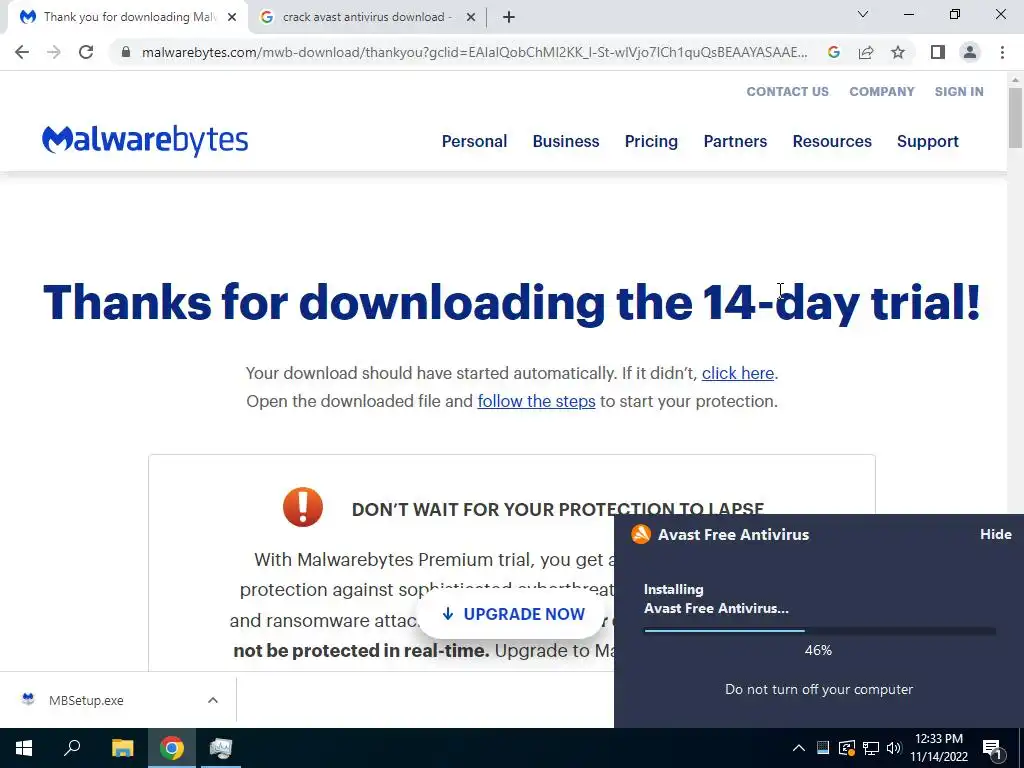Screen dimensions: 1024x768
Task: Open the Pricing menu item
Action: pos(651,141)
